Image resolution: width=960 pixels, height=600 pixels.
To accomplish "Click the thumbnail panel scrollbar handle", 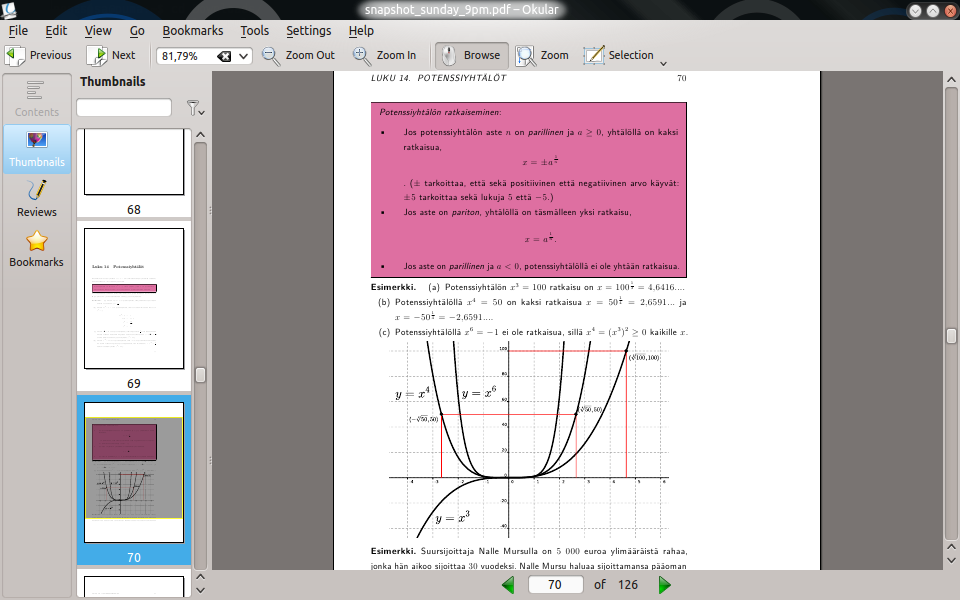I will [x=200, y=375].
